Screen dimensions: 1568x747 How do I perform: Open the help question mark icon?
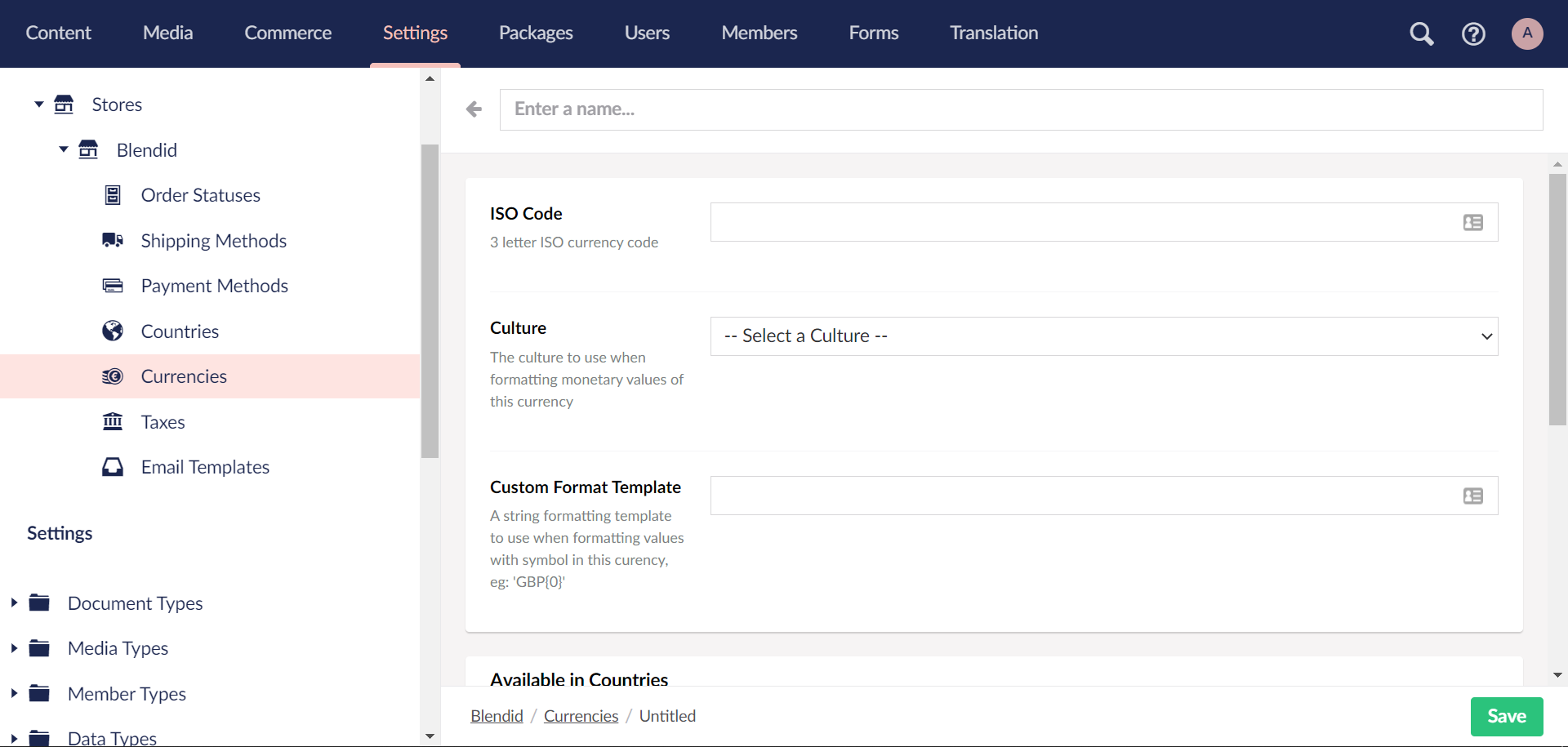click(1473, 33)
